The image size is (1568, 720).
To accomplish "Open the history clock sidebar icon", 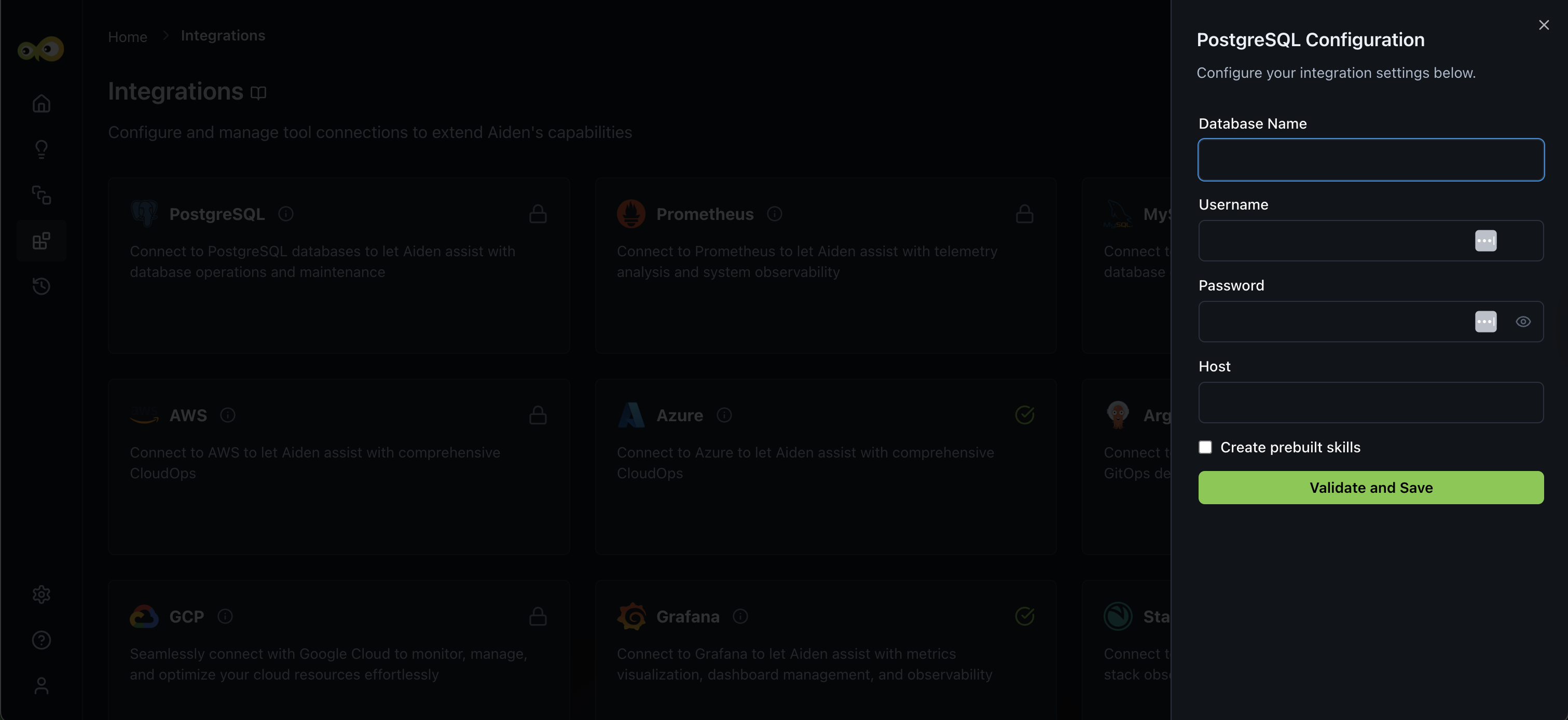I will [x=42, y=286].
